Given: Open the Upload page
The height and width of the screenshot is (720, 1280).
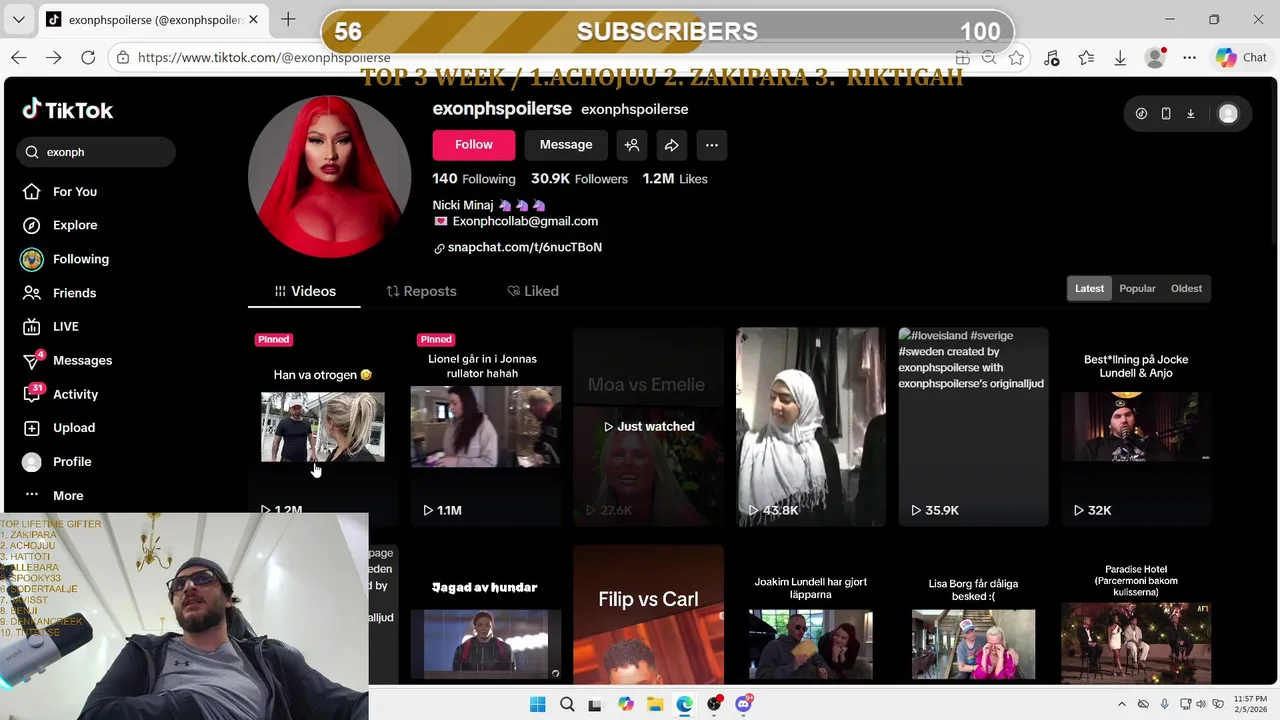Looking at the screenshot, I should (60, 428).
